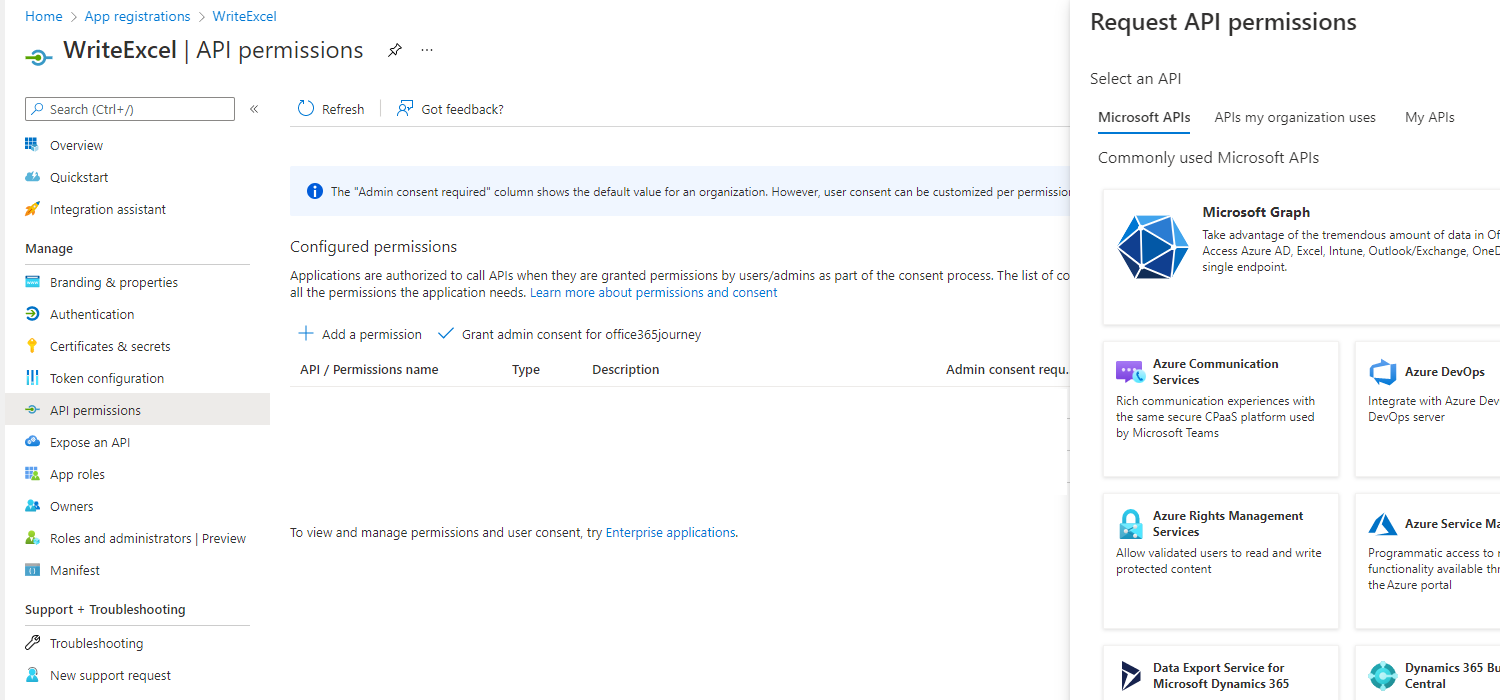Sort by API / Permissions name column

[x=369, y=370]
